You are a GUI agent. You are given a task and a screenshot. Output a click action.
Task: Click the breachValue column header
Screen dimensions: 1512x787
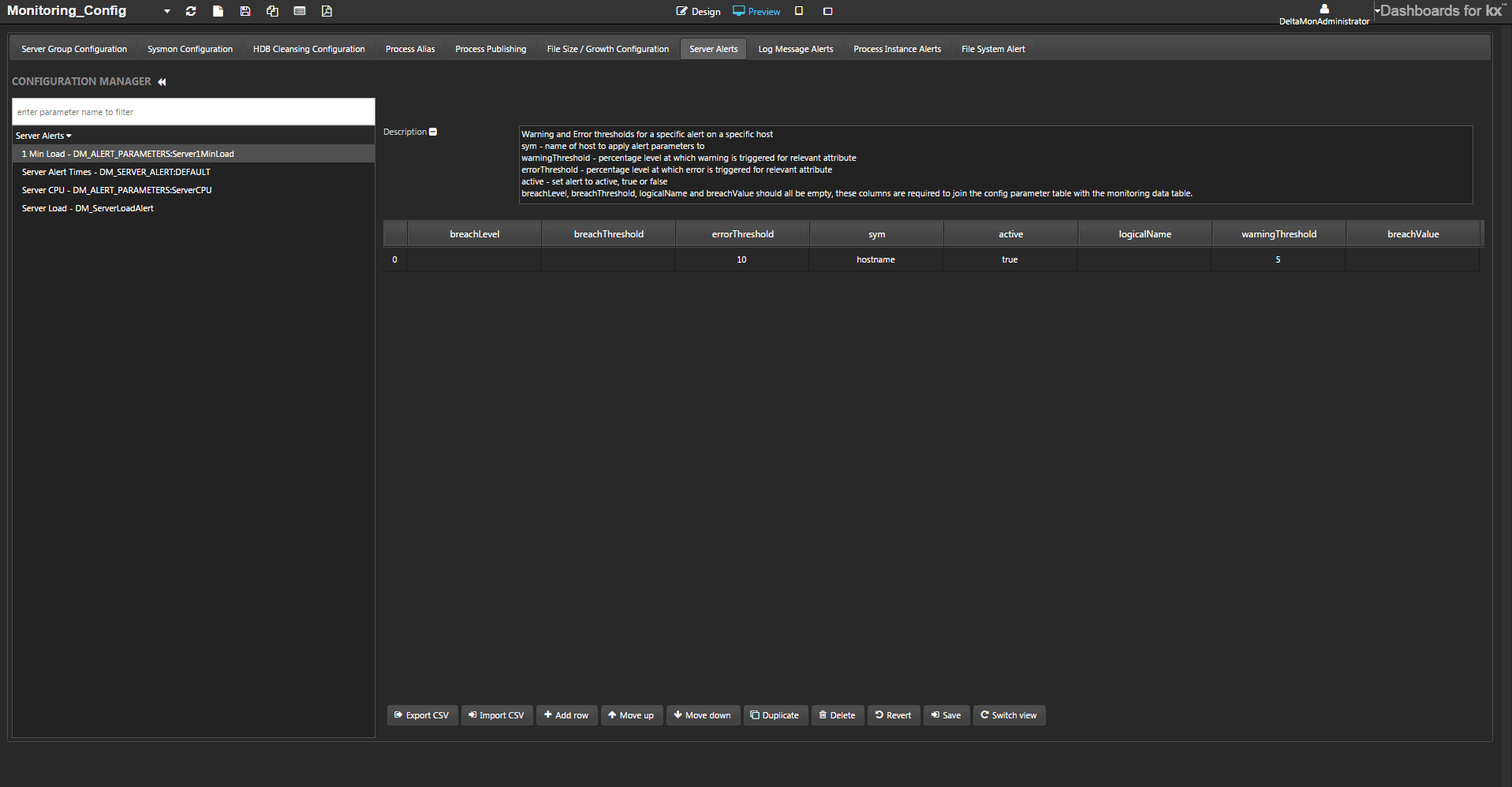(x=1413, y=234)
